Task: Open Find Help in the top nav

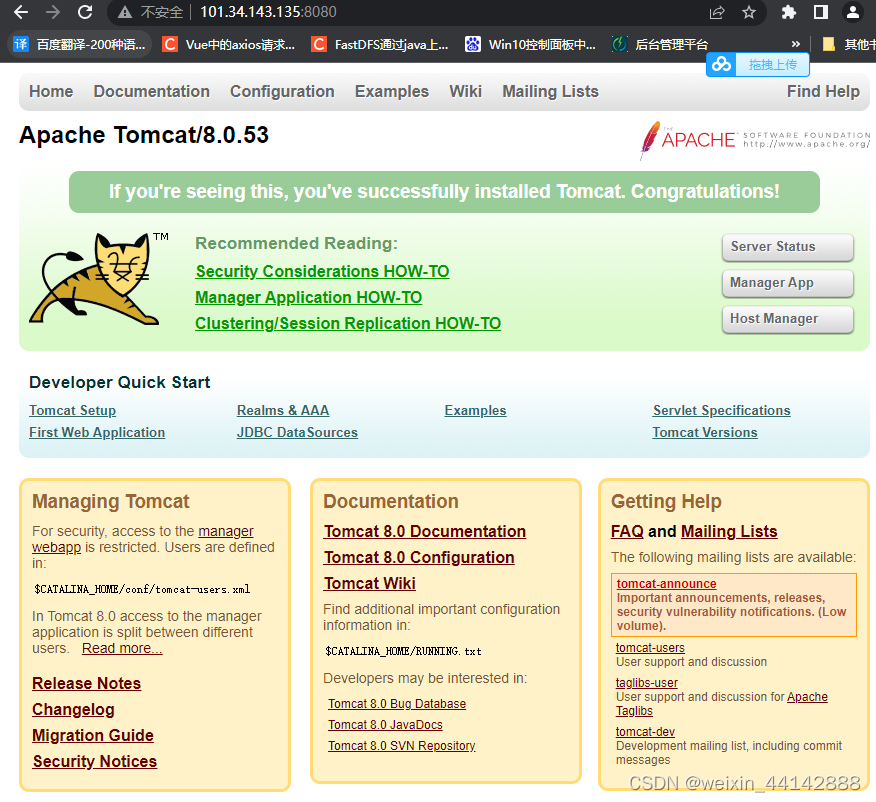Action: point(823,92)
